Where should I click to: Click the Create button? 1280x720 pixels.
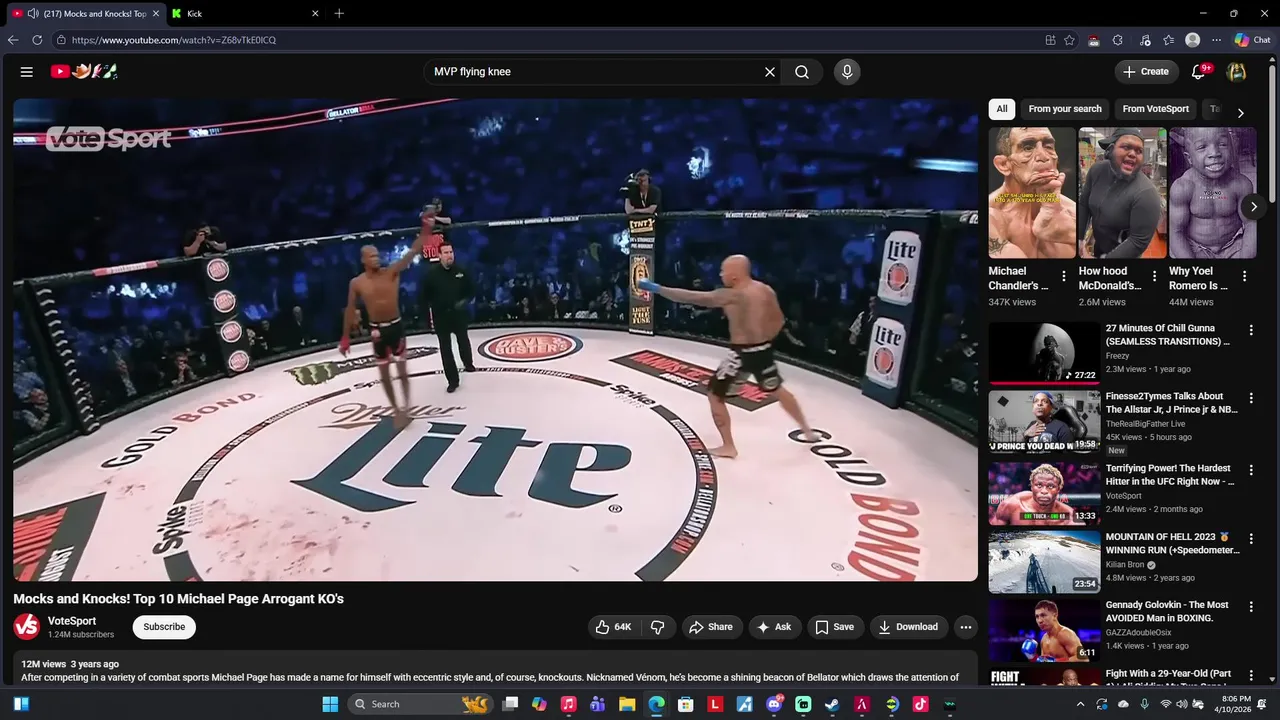1146,72
